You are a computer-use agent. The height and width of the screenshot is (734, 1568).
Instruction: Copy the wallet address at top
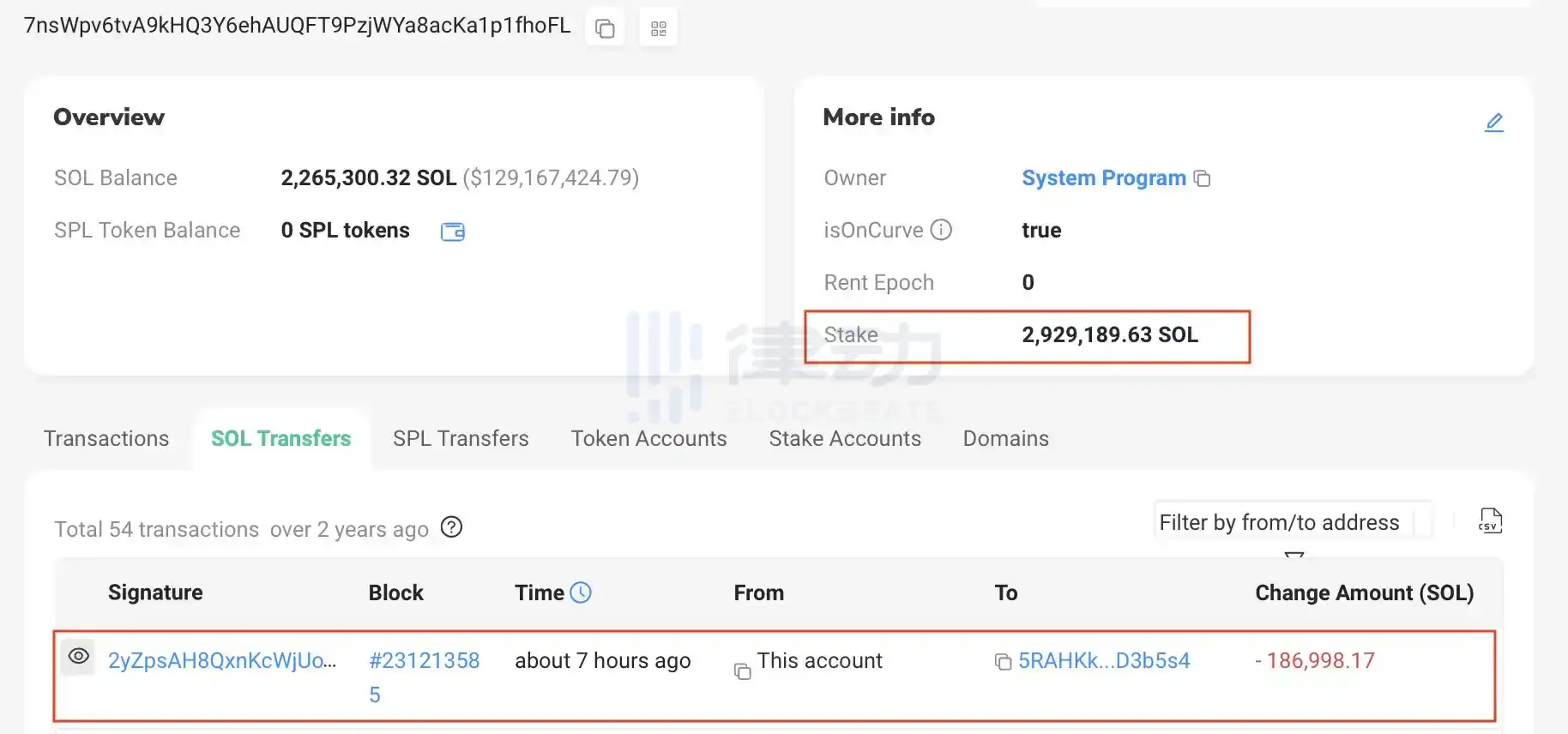pyautogui.click(x=605, y=28)
